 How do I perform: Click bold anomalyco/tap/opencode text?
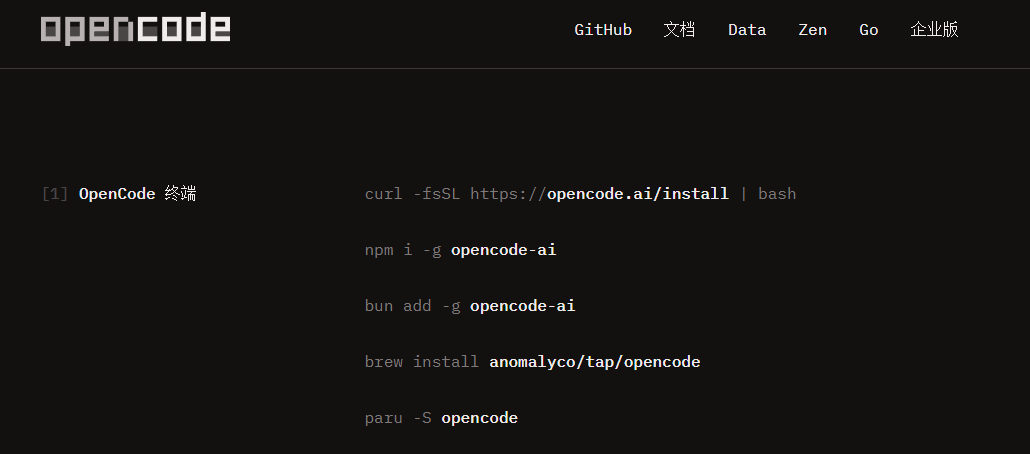click(594, 362)
